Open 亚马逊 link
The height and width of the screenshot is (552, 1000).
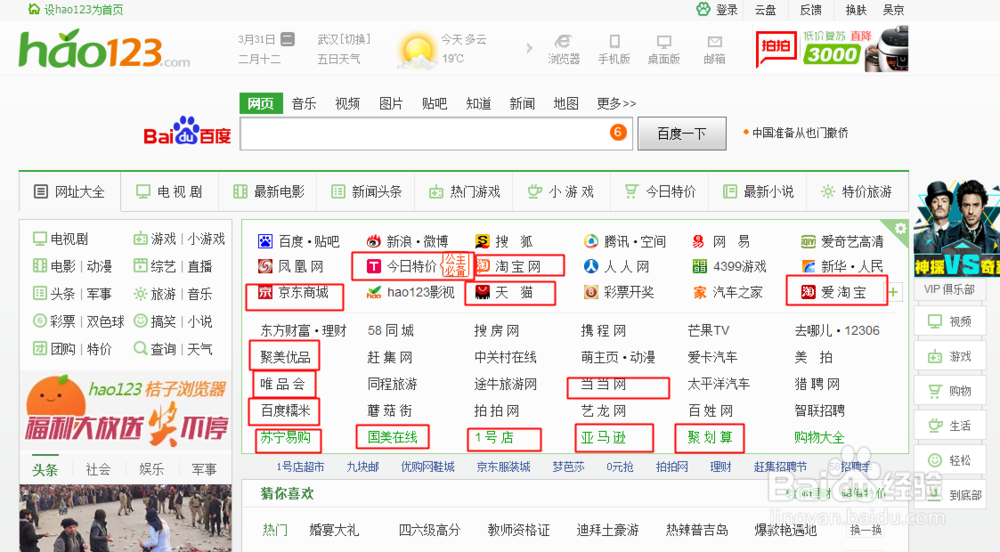tap(603, 438)
